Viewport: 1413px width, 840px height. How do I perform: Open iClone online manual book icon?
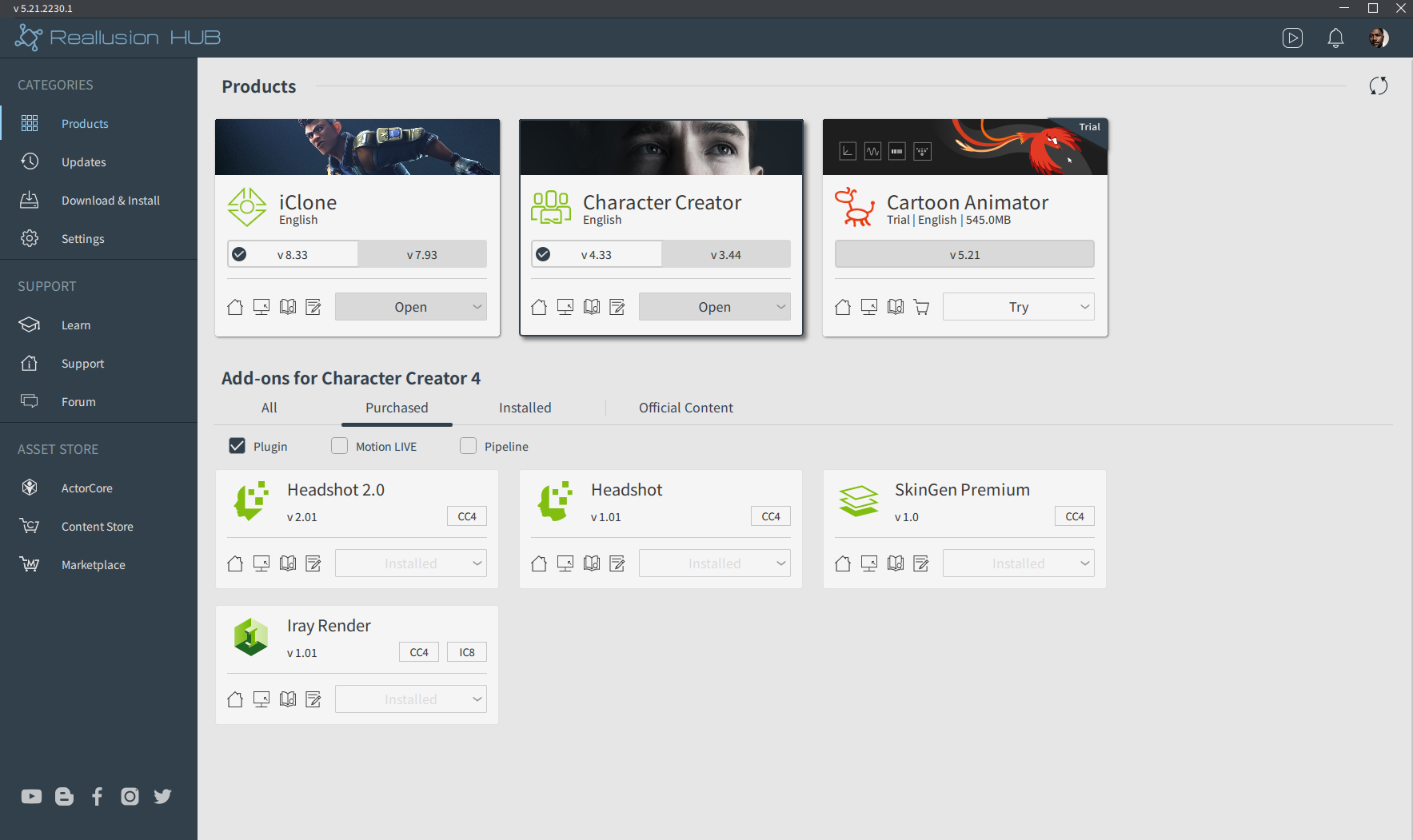[x=288, y=307]
